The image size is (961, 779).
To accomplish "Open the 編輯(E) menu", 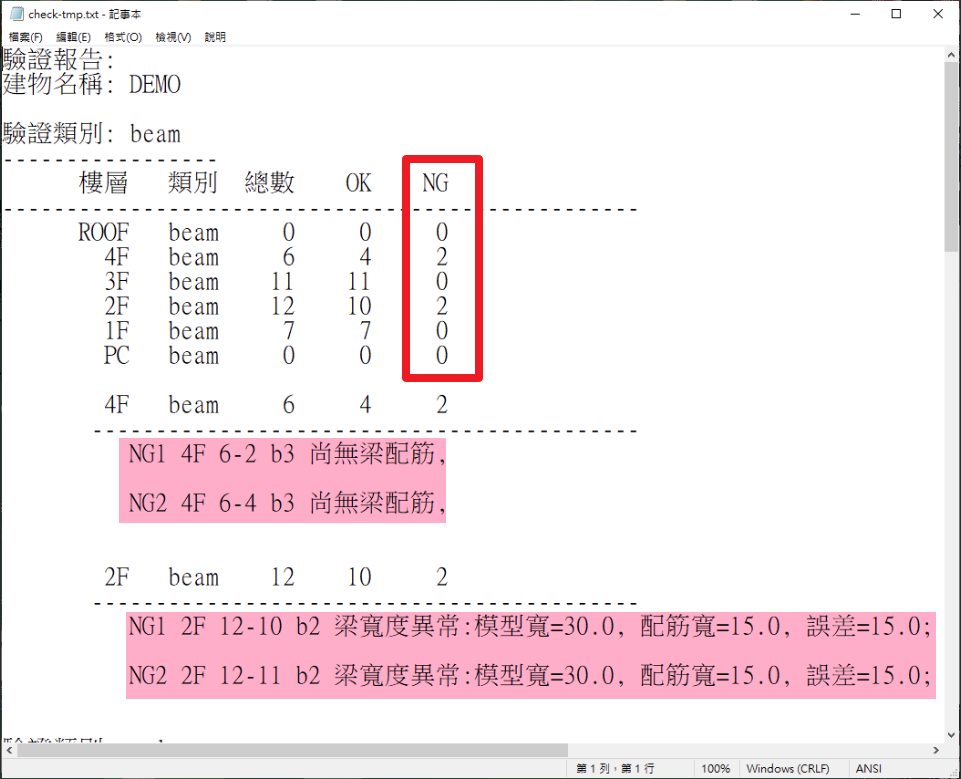I will [73, 37].
